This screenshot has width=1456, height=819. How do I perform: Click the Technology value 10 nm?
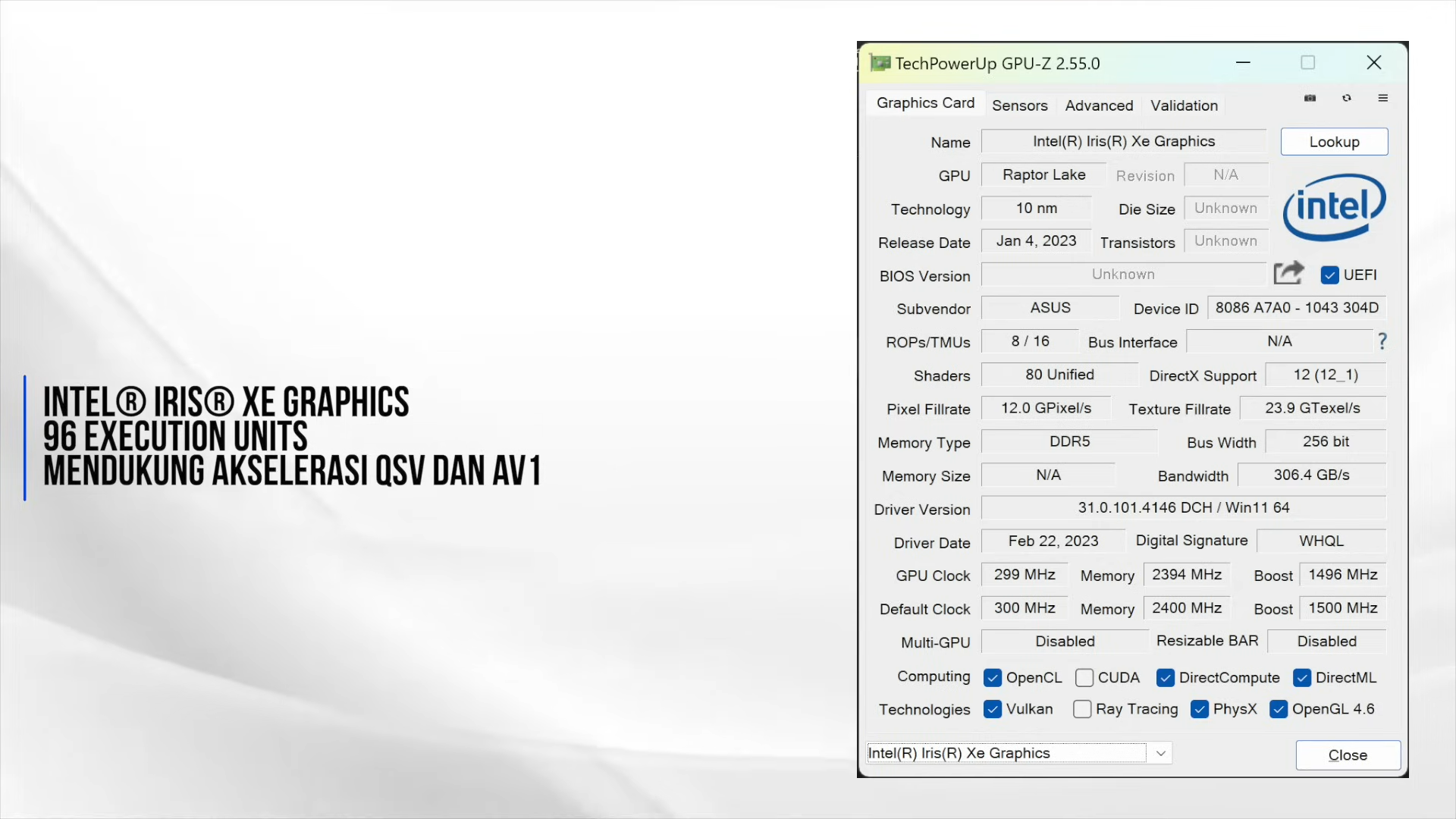click(x=1036, y=208)
